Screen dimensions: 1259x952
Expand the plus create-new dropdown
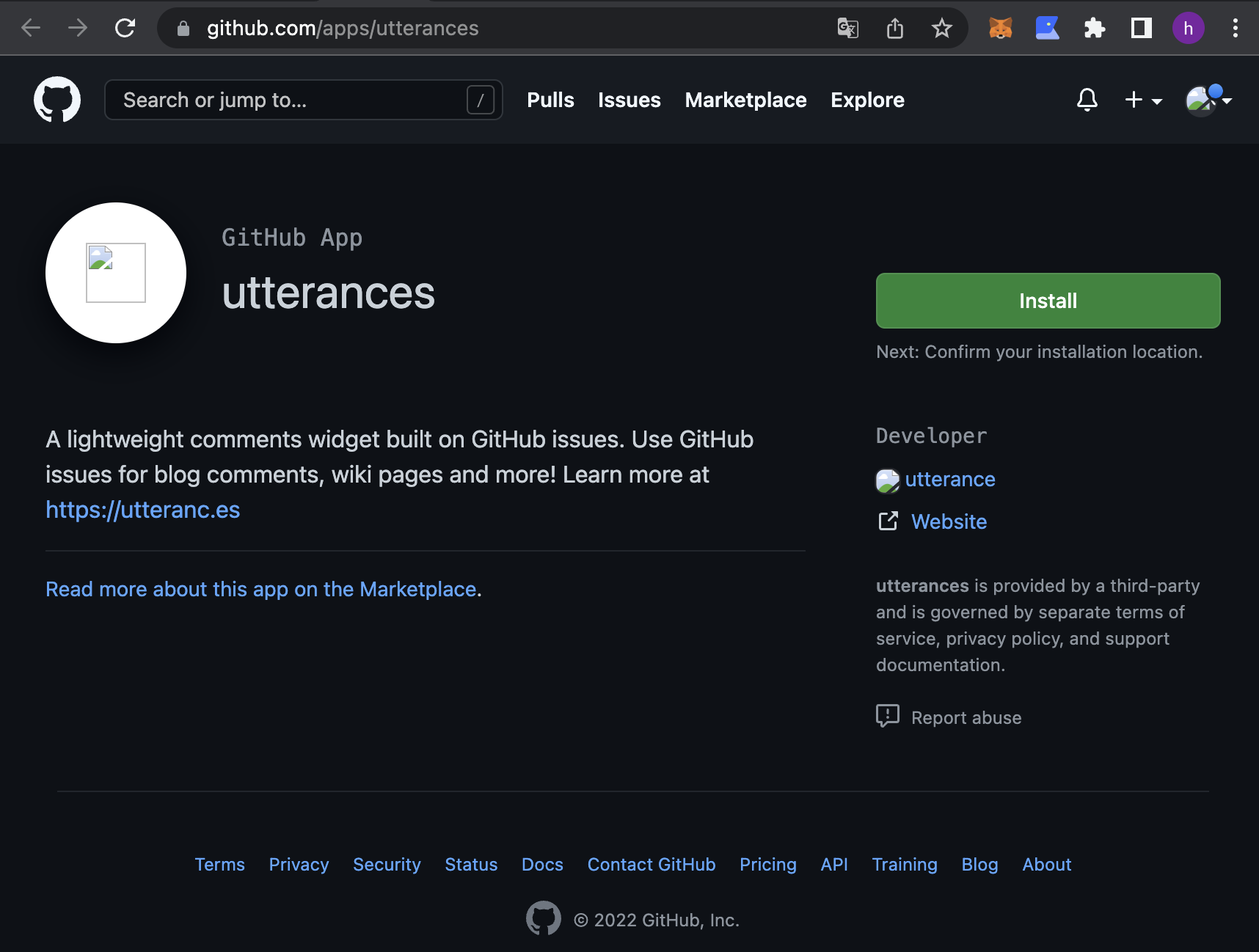(1142, 100)
